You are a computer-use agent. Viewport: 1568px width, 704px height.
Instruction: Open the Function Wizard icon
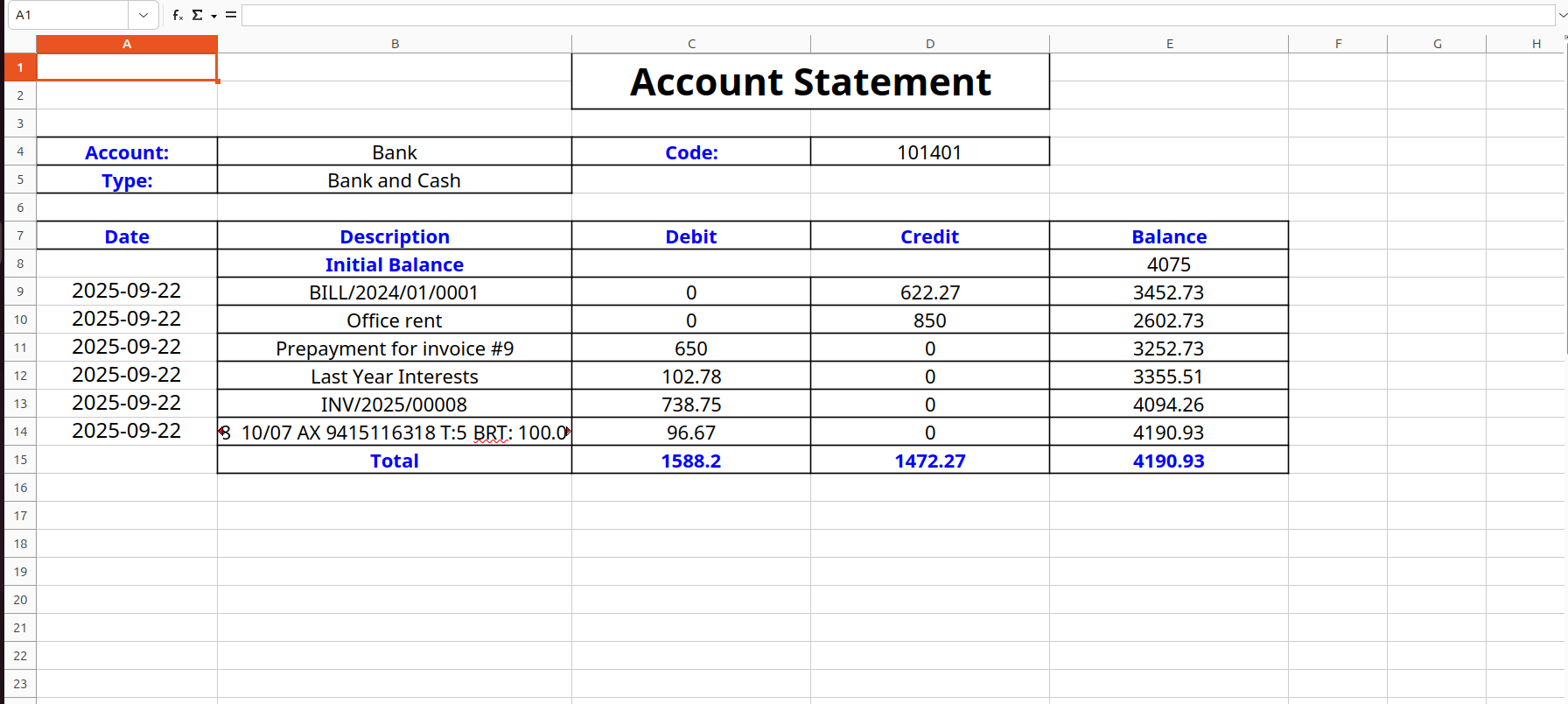tap(178, 15)
